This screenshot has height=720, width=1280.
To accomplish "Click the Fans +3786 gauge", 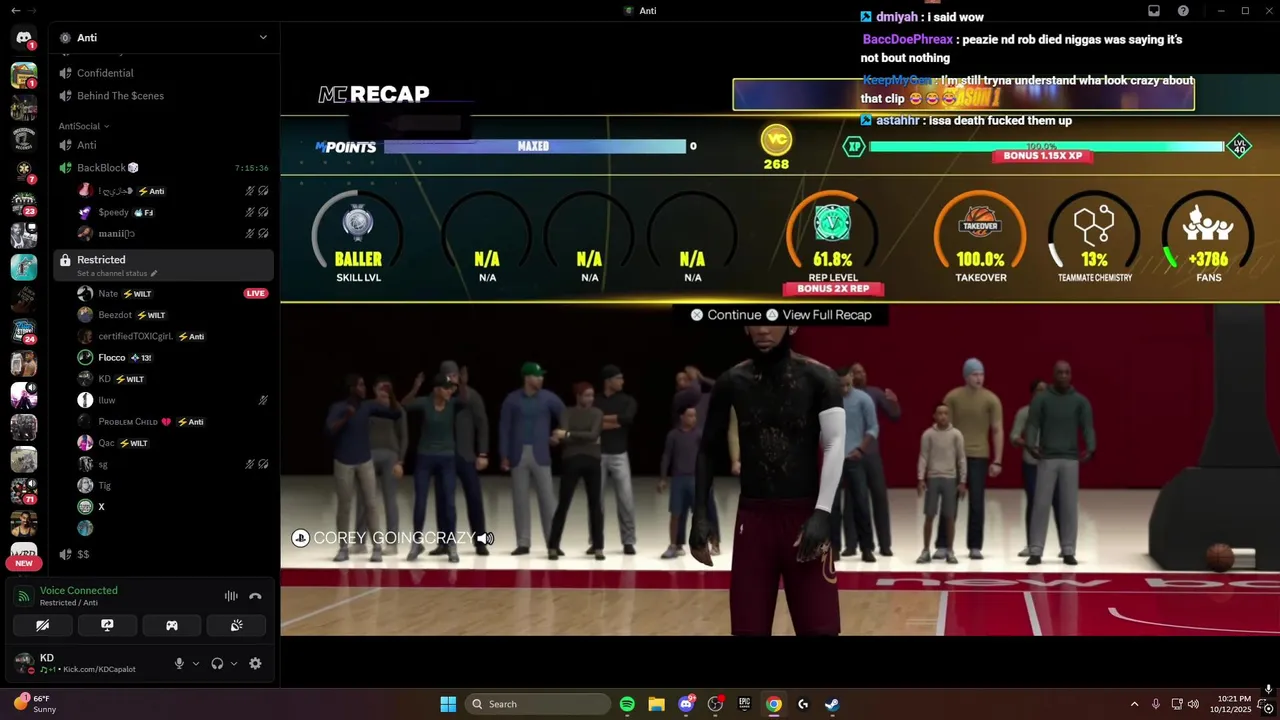I will coord(1208,237).
